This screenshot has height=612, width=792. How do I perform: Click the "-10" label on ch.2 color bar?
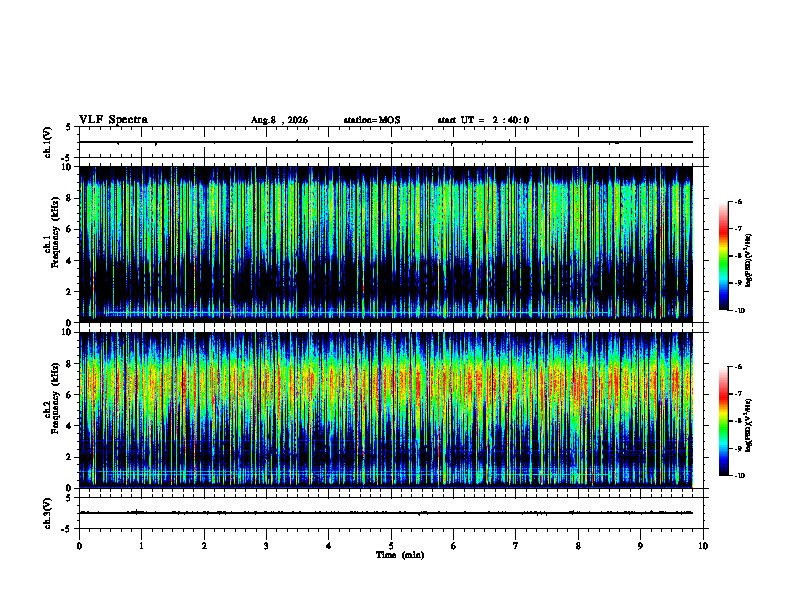click(x=739, y=476)
